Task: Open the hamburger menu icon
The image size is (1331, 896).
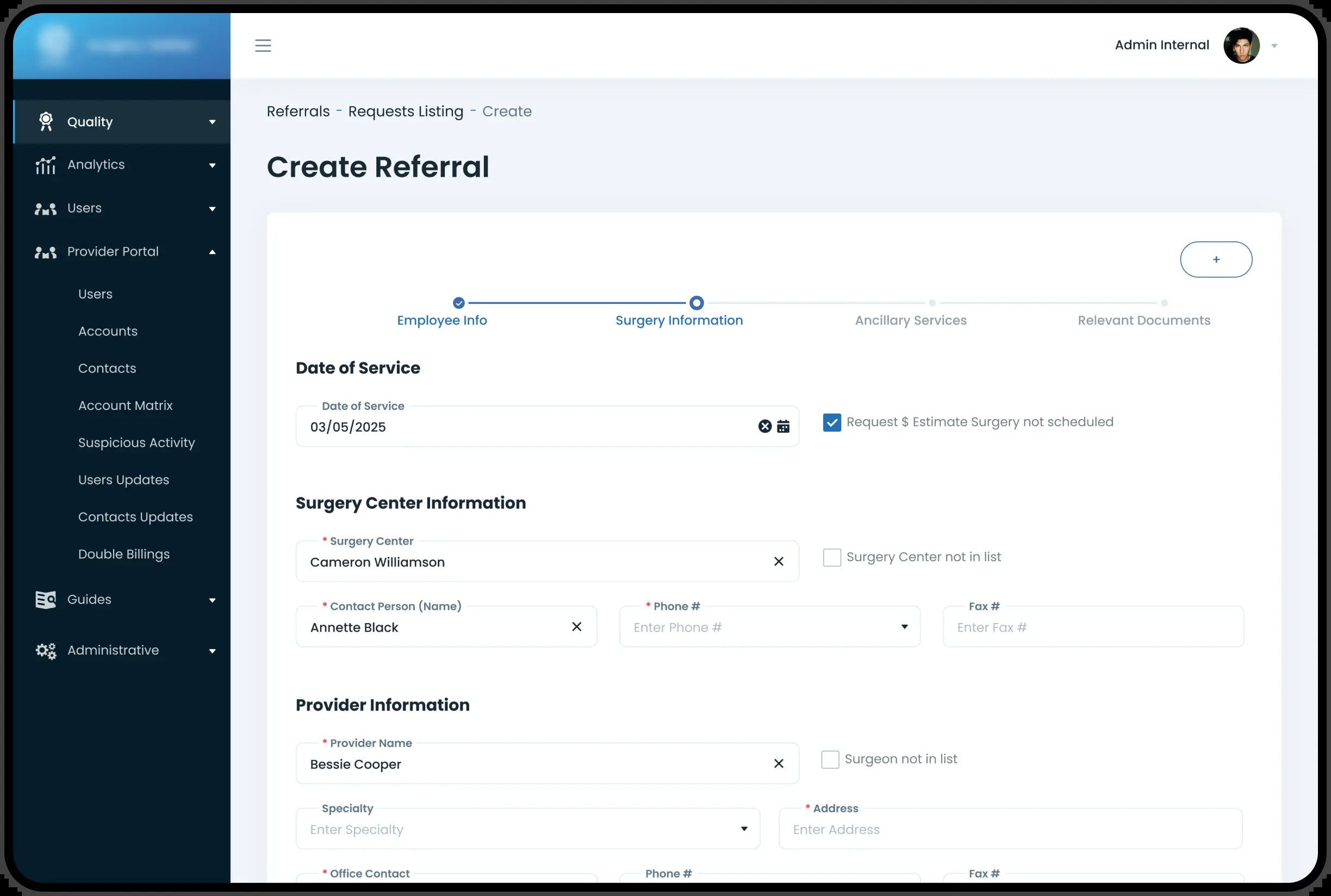Action: coord(263,45)
